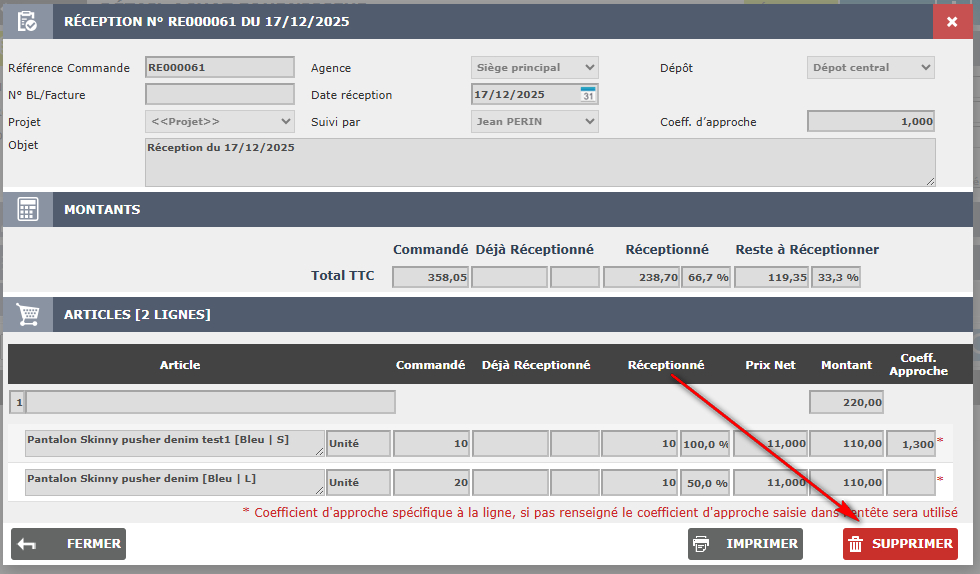Click the Imprimer print button

point(745,544)
